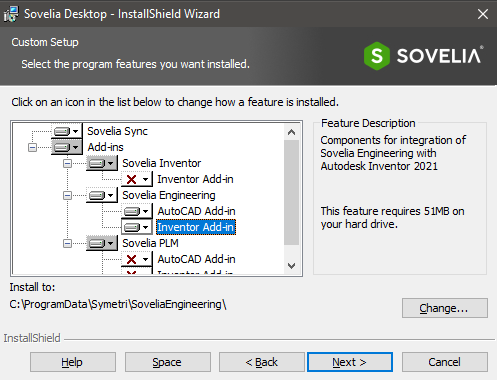Cancel the installation
Image resolution: width=497 pixels, height=380 pixels.
[x=445, y=362]
